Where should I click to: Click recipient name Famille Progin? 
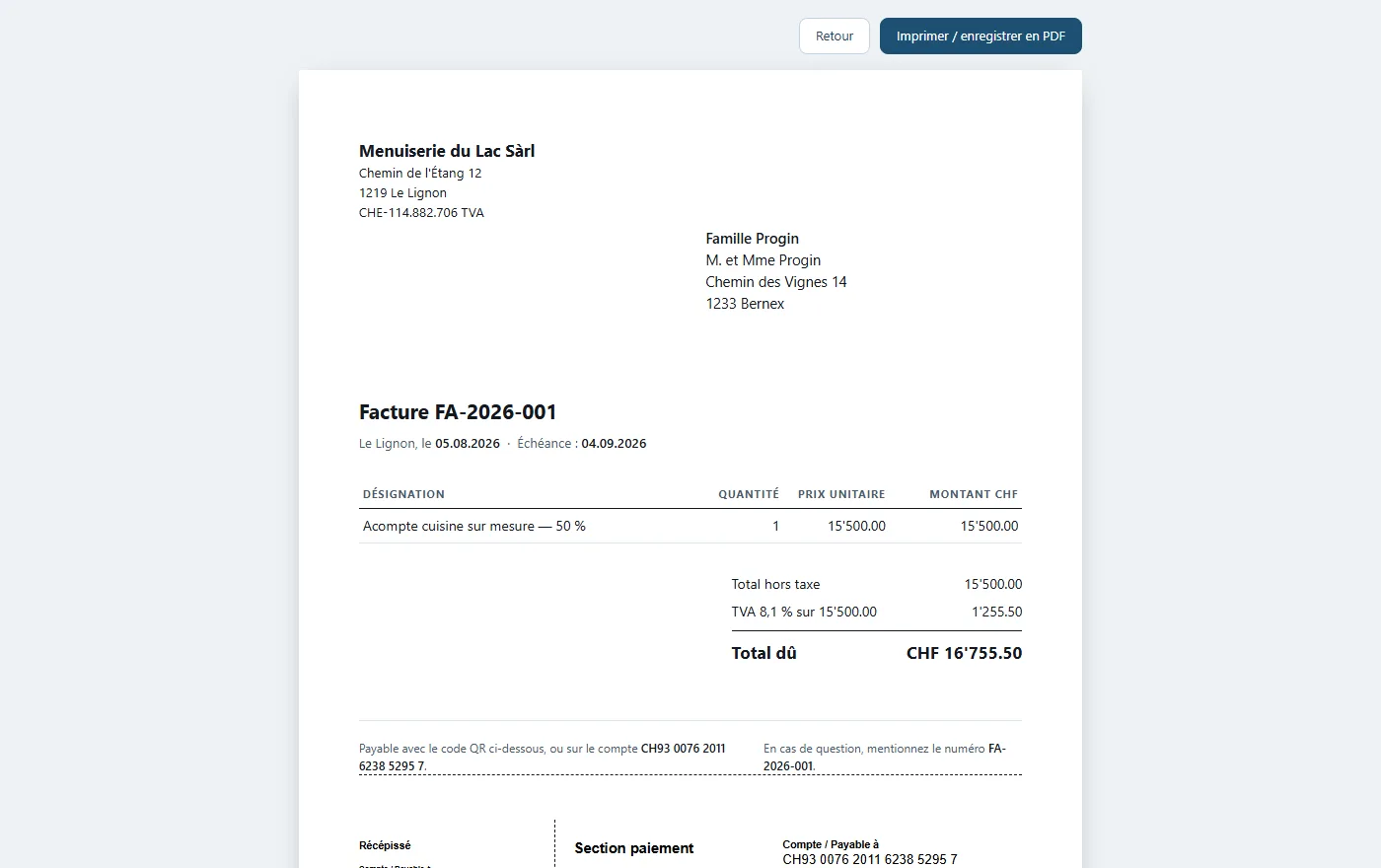[x=752, y=239]
